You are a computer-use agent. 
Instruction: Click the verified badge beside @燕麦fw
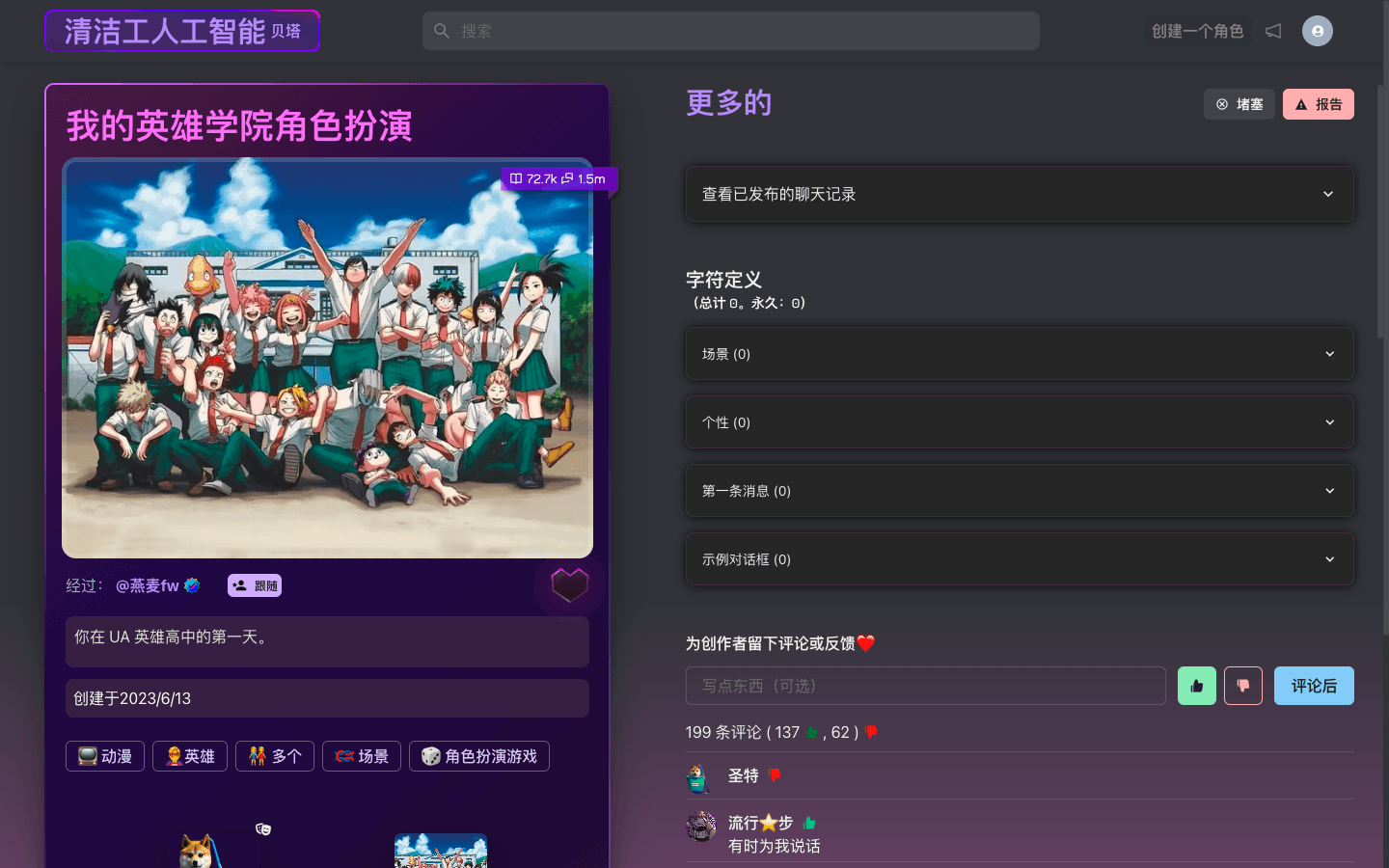192,585
